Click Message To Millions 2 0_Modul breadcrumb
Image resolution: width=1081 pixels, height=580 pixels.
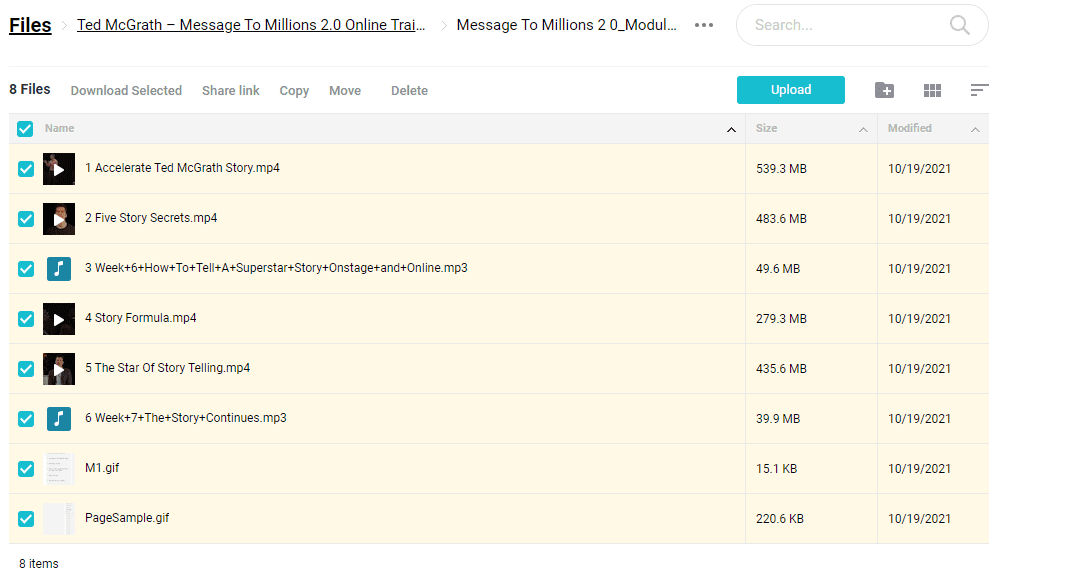pos(567,25)
